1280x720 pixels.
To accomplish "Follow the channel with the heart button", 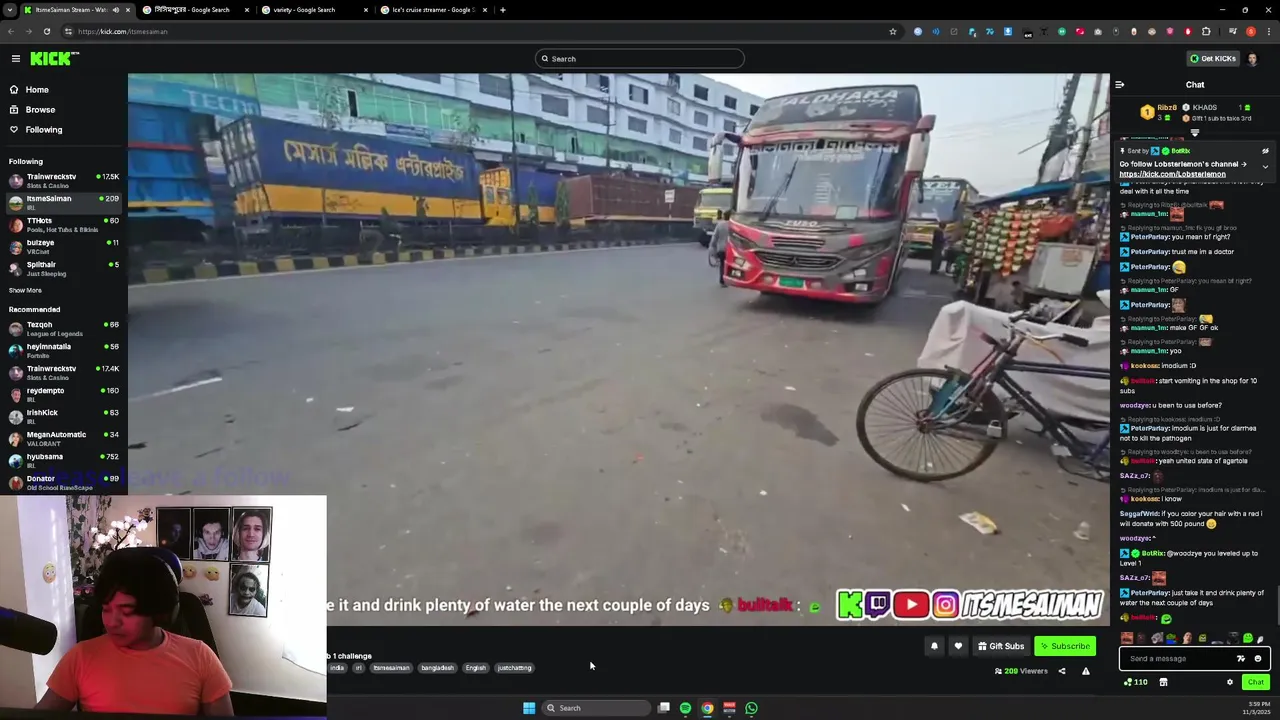I will 958,646.
